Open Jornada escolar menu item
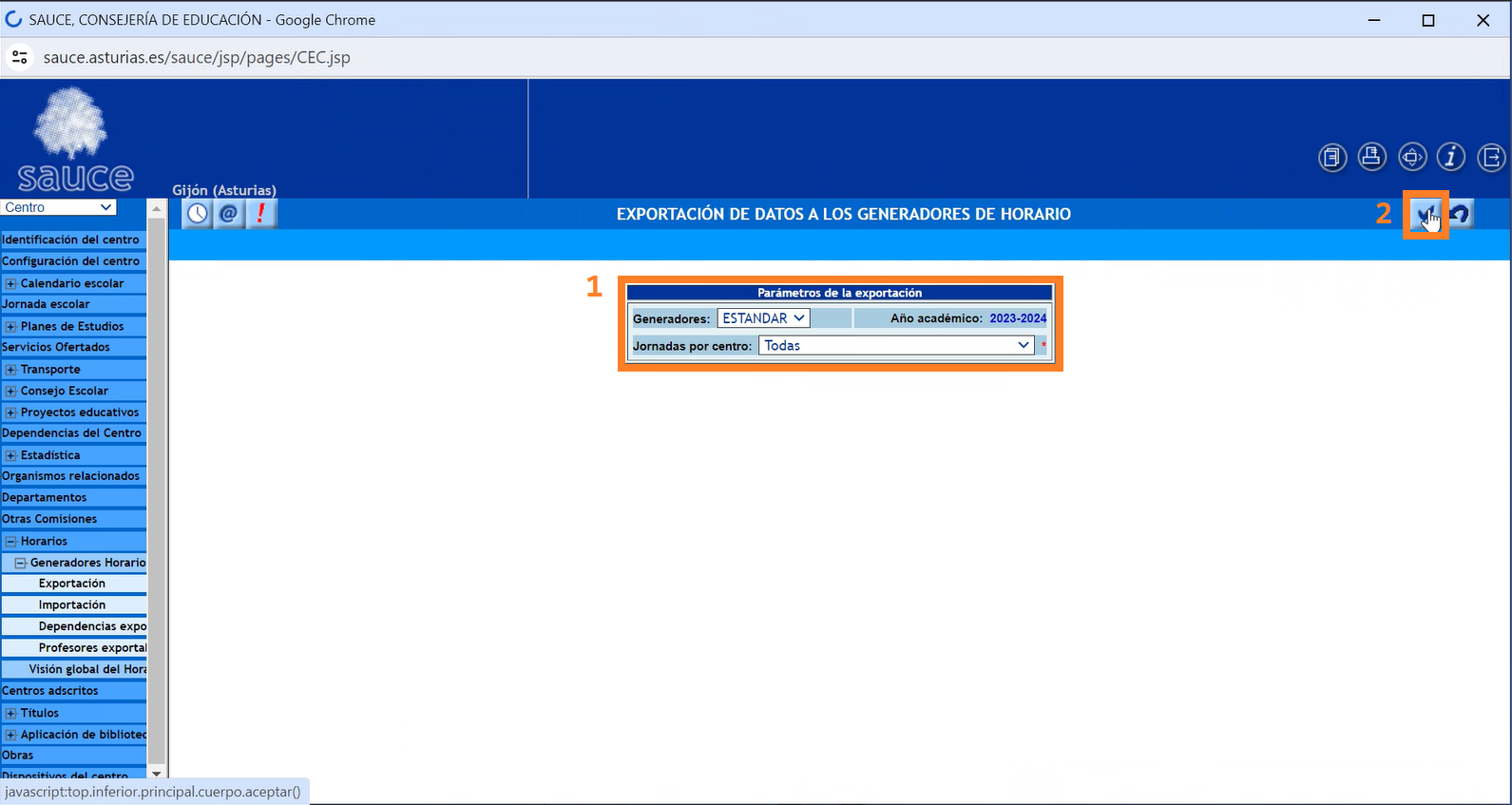 (73, 304)
